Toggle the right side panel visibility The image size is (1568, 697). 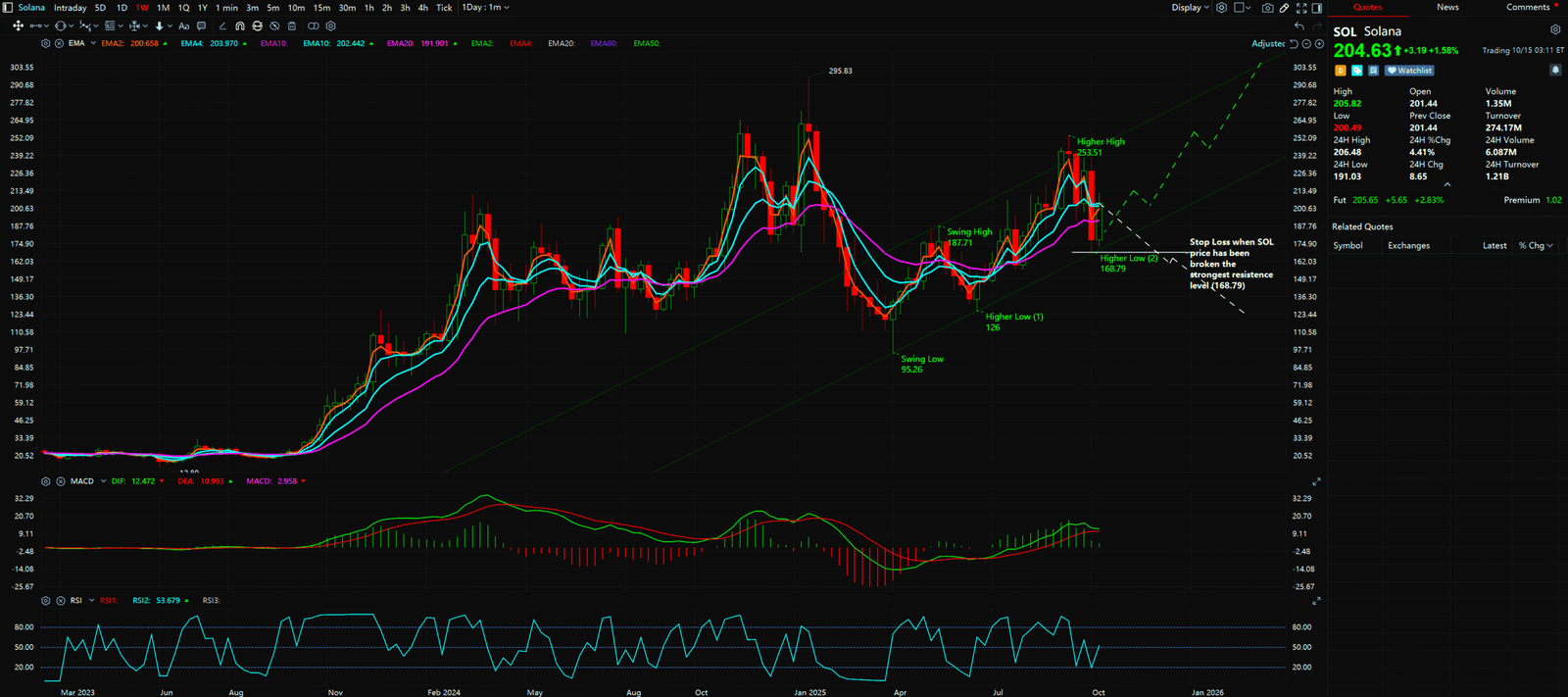1316,8
